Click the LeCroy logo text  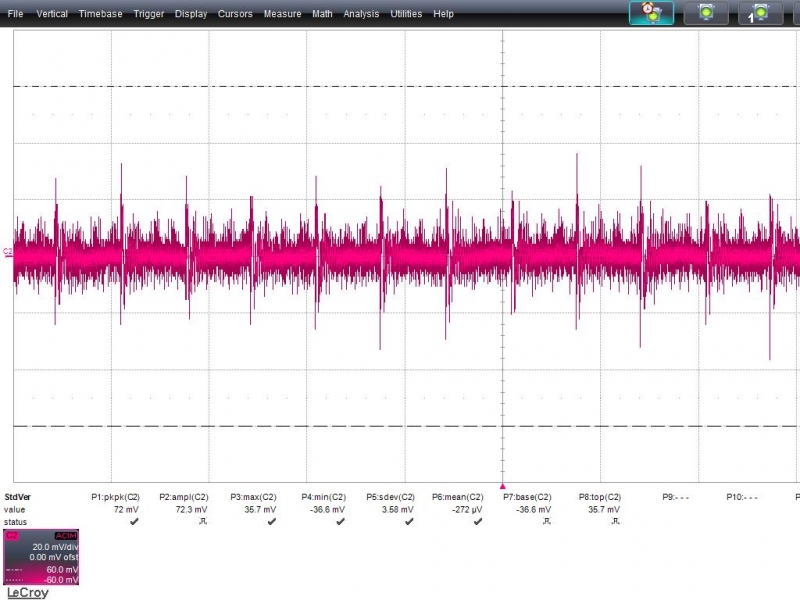27,593
